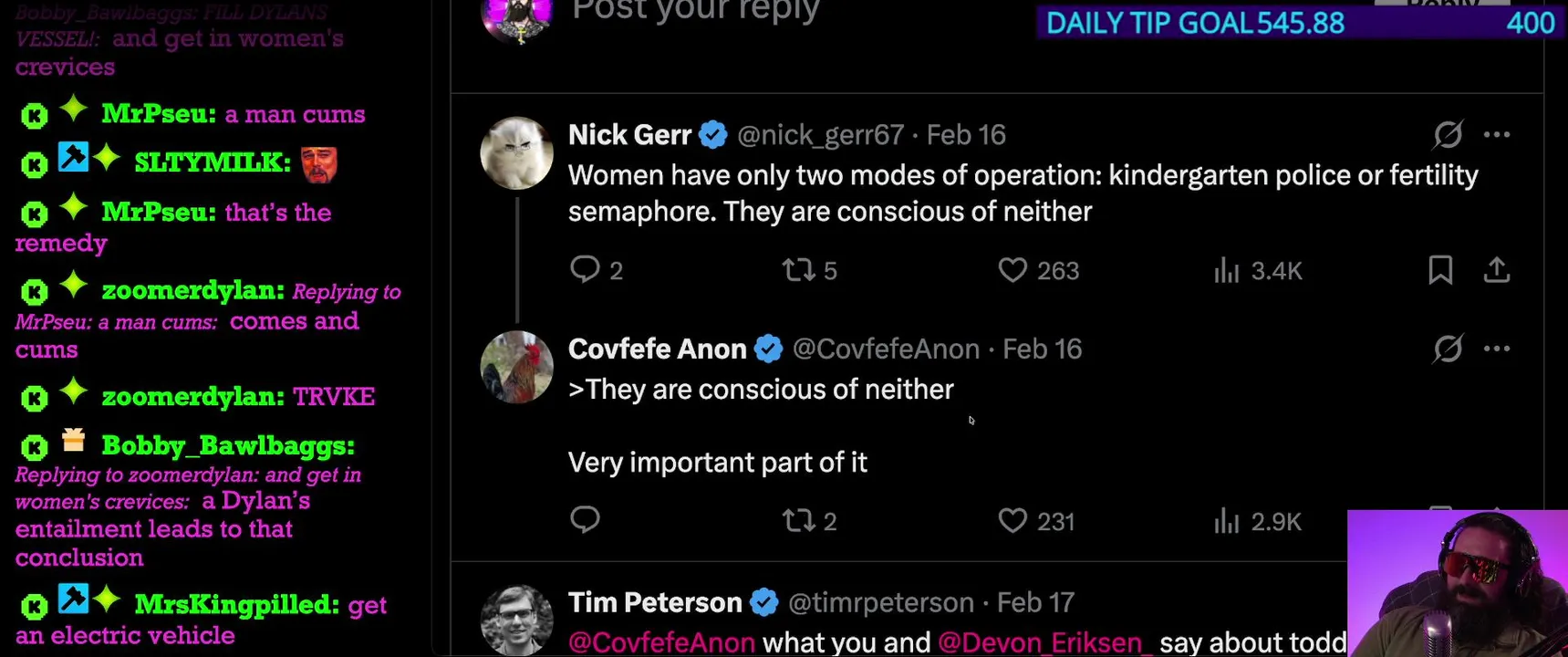Share Nick Gerr's tweet
1568x657 pixels.
click(1497, 270)
